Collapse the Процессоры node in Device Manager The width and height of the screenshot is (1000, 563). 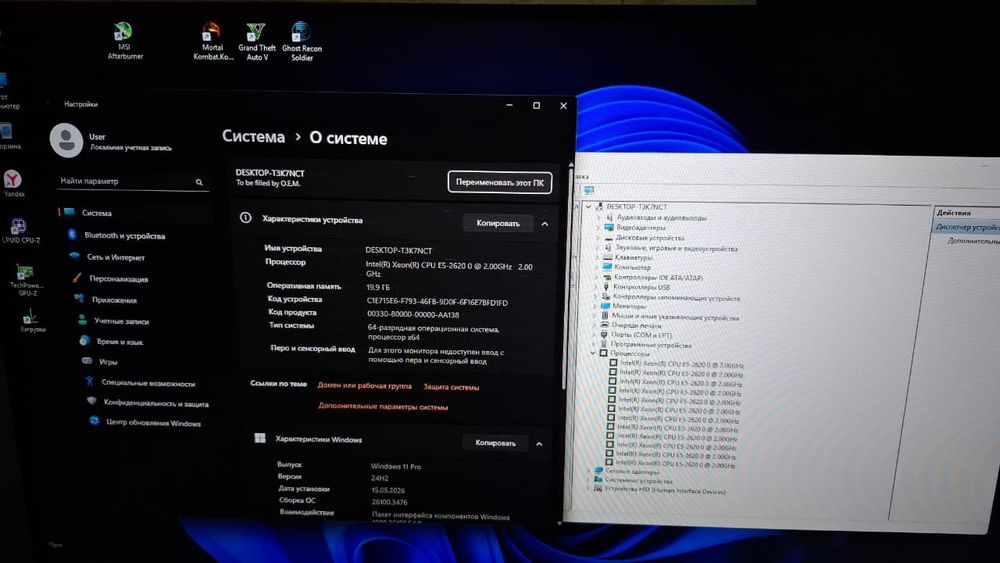point(593,353)
